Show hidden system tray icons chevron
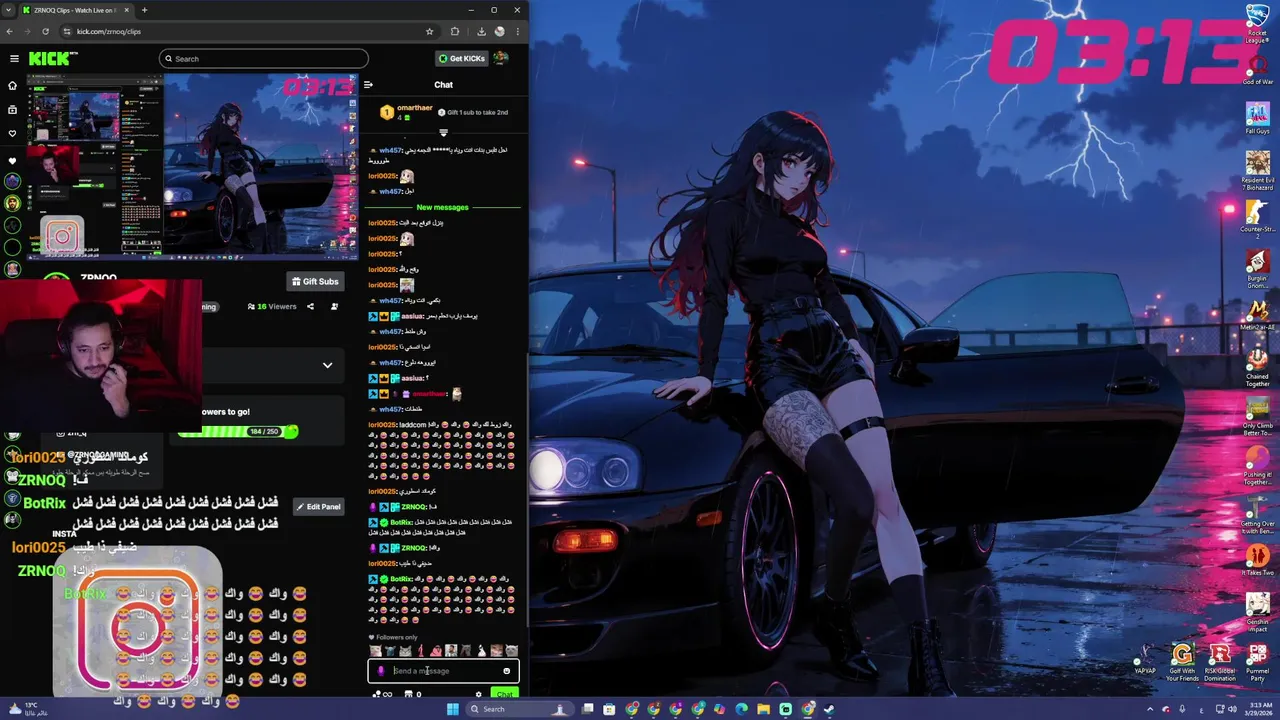This screenshot has width=1280, height=720. [1150, 709]
